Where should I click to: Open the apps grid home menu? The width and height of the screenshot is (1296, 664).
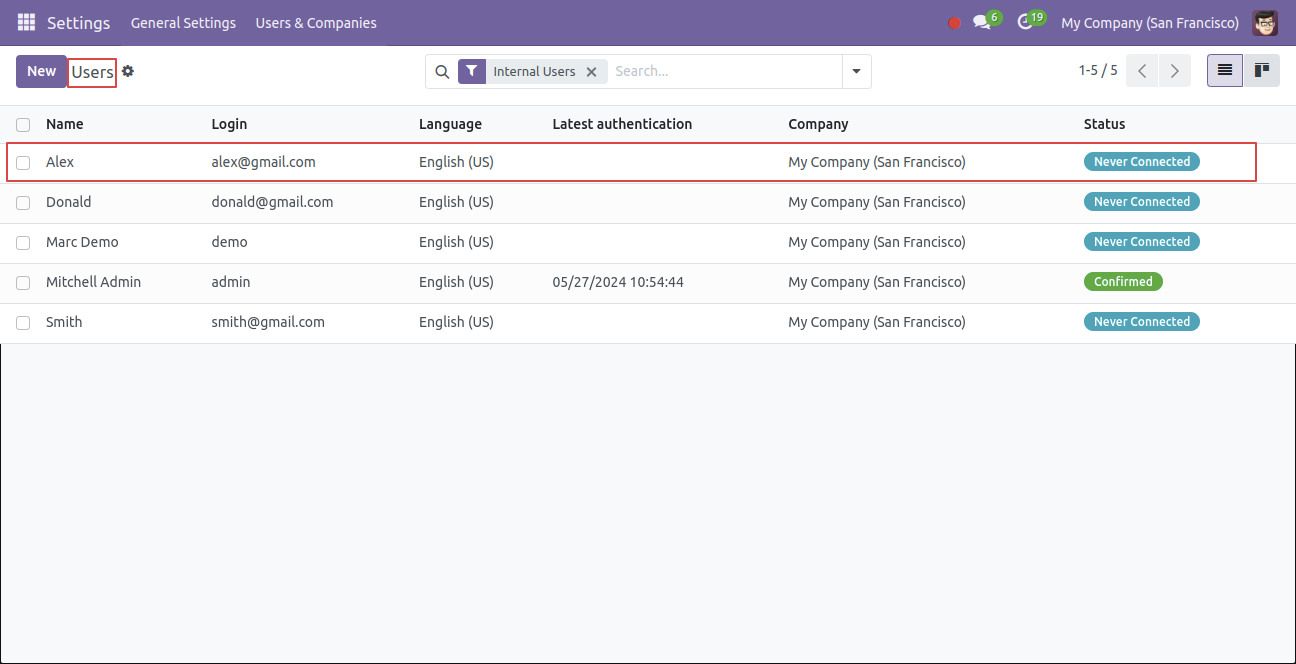coord(26,22)
